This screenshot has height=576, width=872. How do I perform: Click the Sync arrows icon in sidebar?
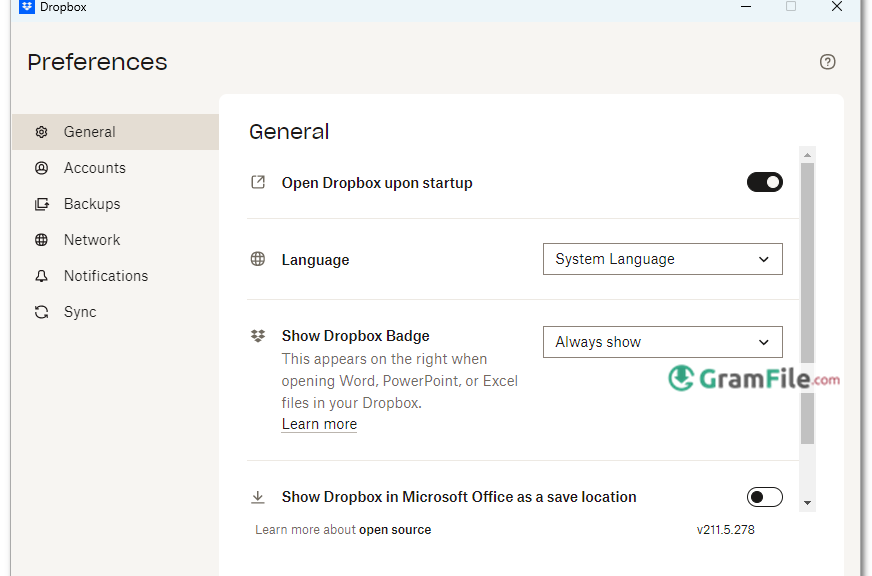(41, 312)
